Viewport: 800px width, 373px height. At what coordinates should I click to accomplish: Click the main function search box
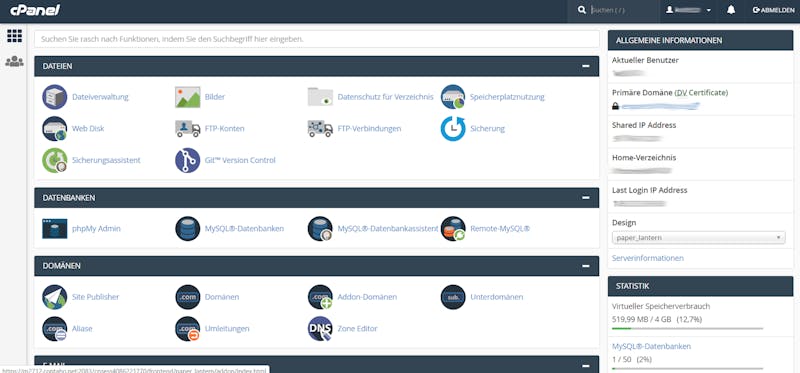point(317,39)
